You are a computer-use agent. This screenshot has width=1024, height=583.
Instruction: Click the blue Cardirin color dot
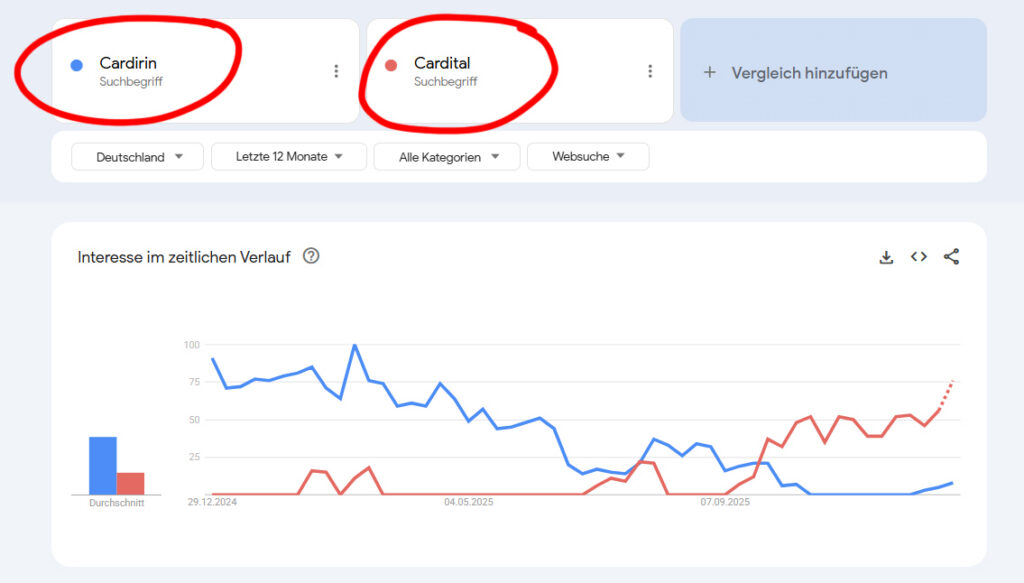tap(76, 65)
